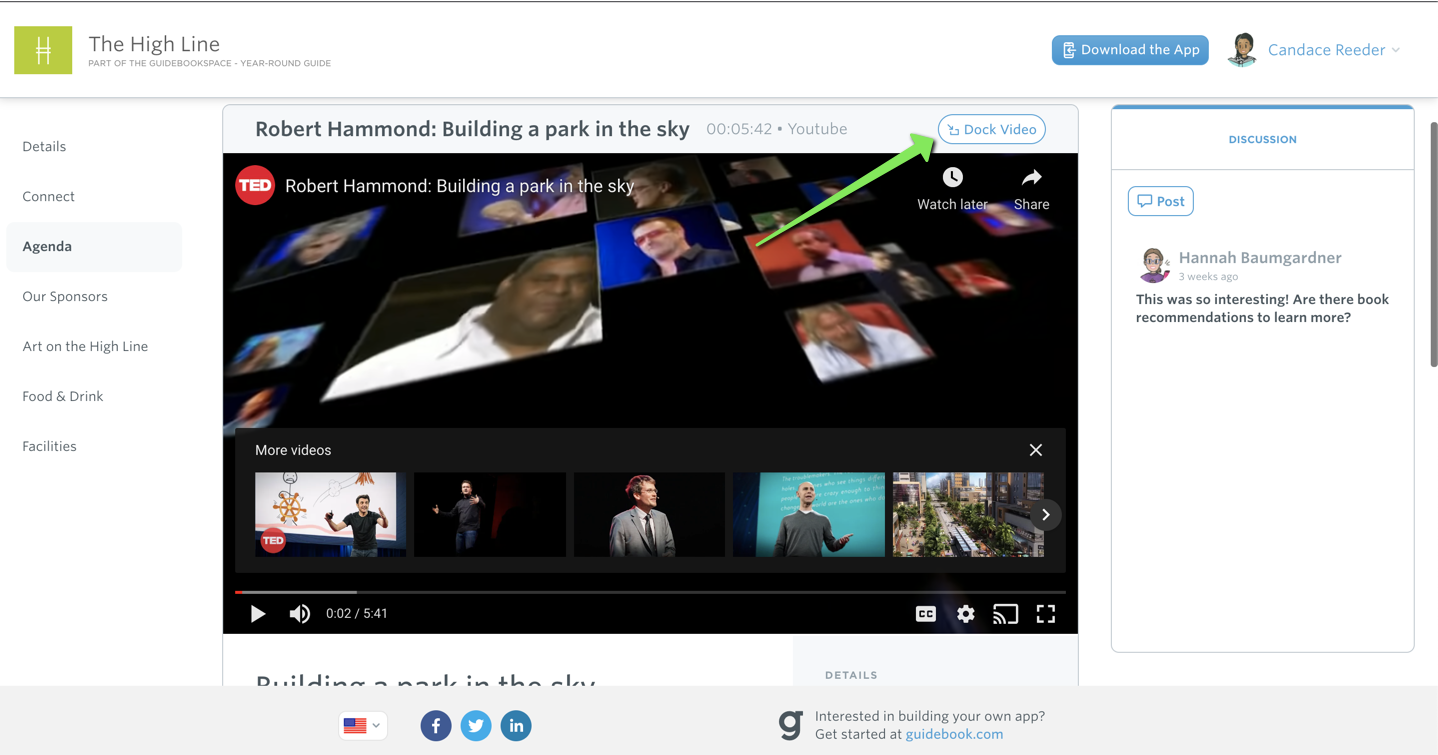Open LinkedIn share icon

point(516,726)
